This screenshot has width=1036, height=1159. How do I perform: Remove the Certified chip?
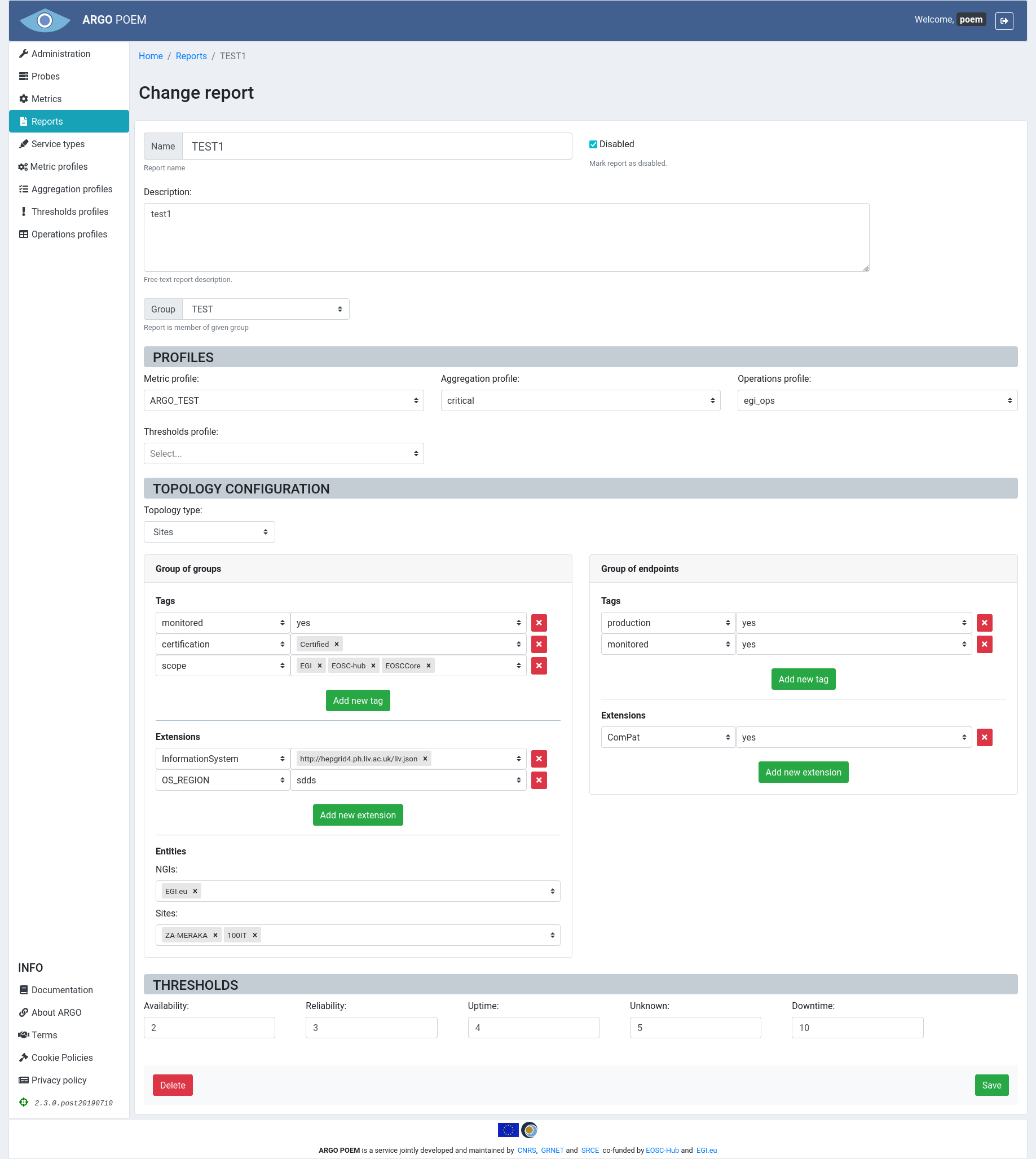coord(337,645)
